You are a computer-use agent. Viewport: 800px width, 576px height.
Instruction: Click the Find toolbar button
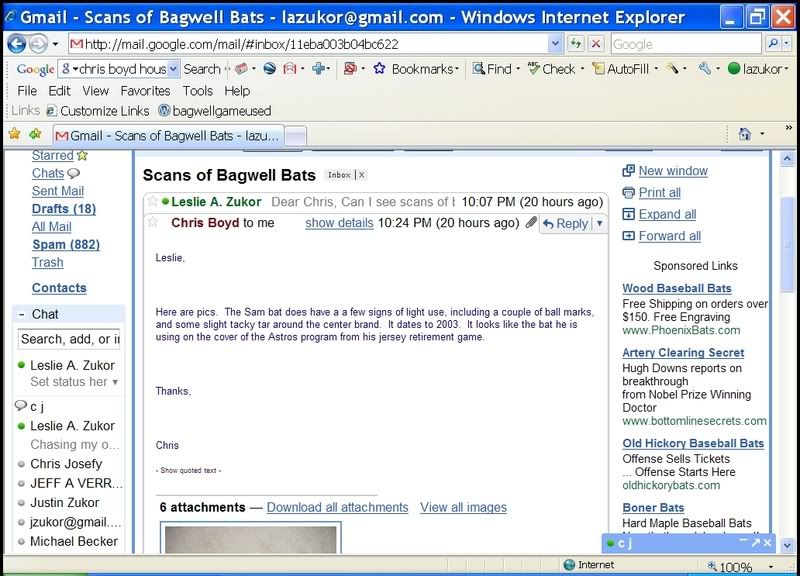click(492, 68)
